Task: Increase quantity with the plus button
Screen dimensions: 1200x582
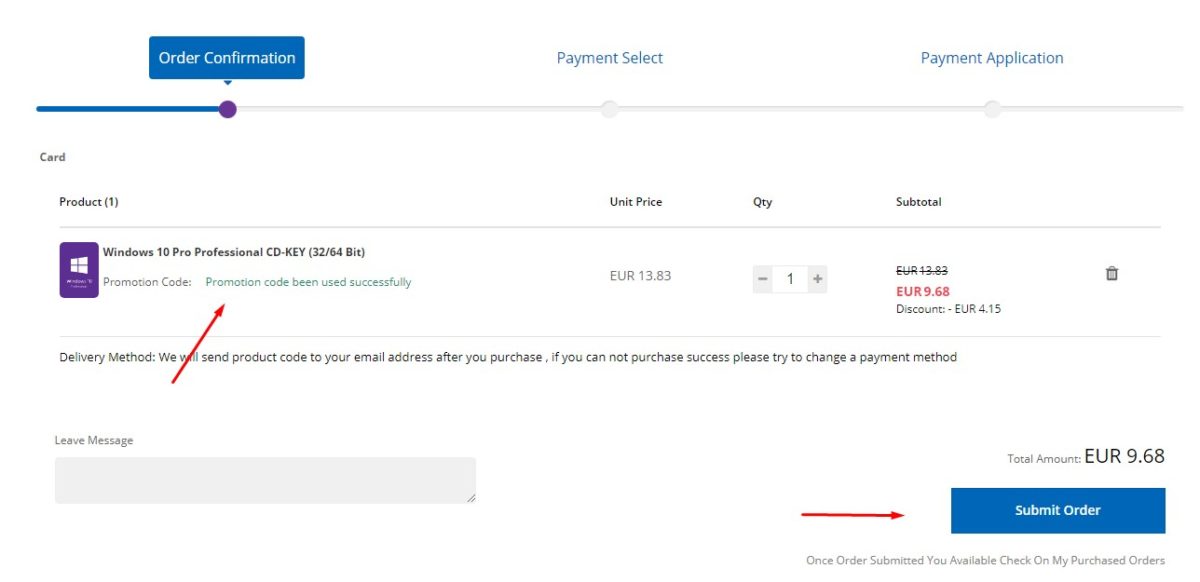Action: 817,279
